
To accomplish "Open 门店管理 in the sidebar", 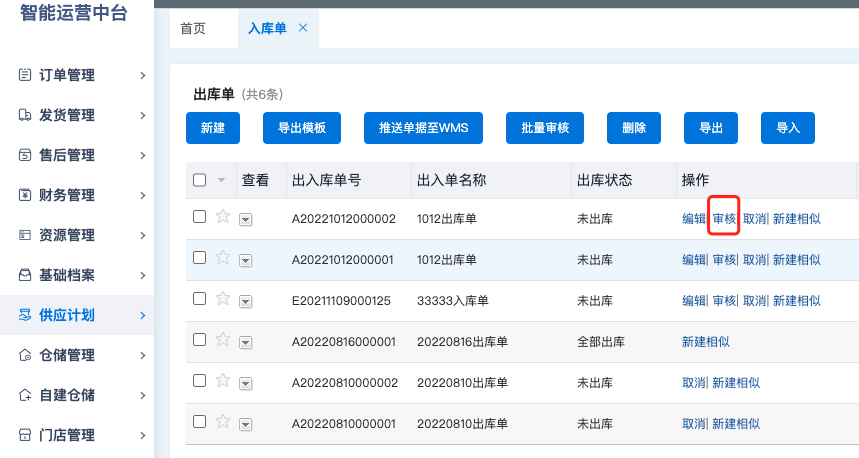I will tap(77, 435).
